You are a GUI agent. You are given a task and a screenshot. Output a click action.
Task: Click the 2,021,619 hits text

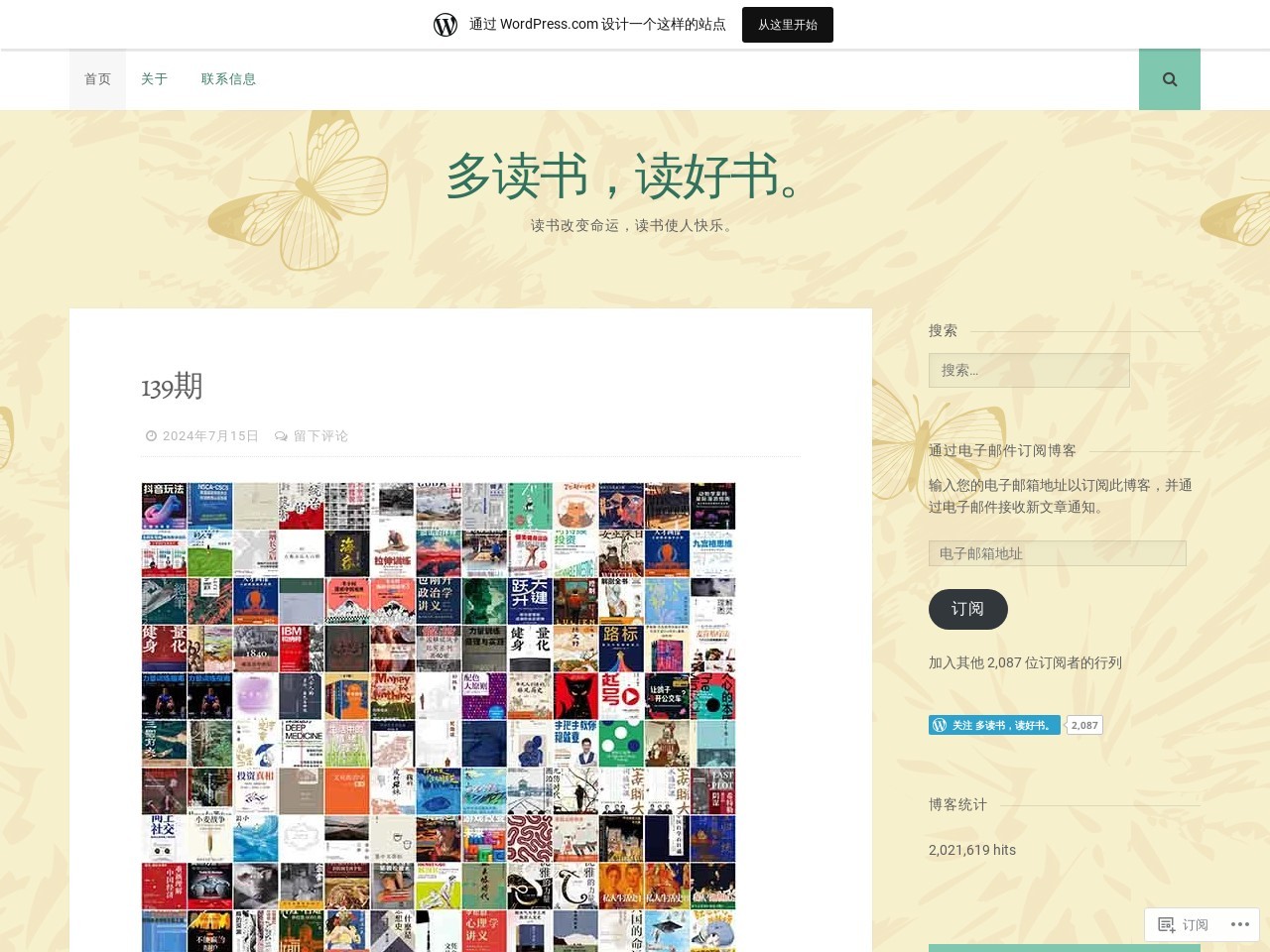coord(972,850)
